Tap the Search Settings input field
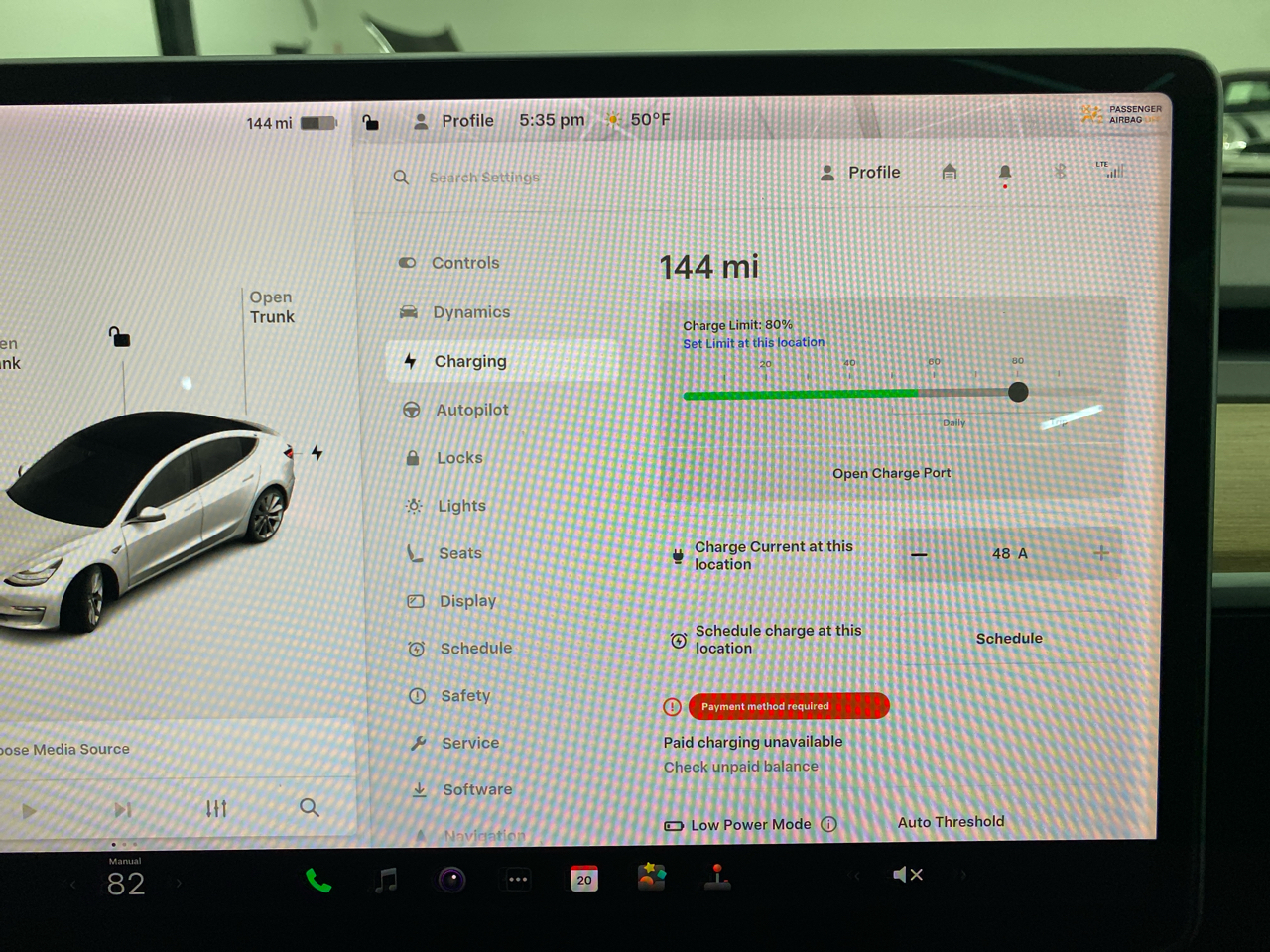The image size is (1270, 952). click(x=484, y=177)
